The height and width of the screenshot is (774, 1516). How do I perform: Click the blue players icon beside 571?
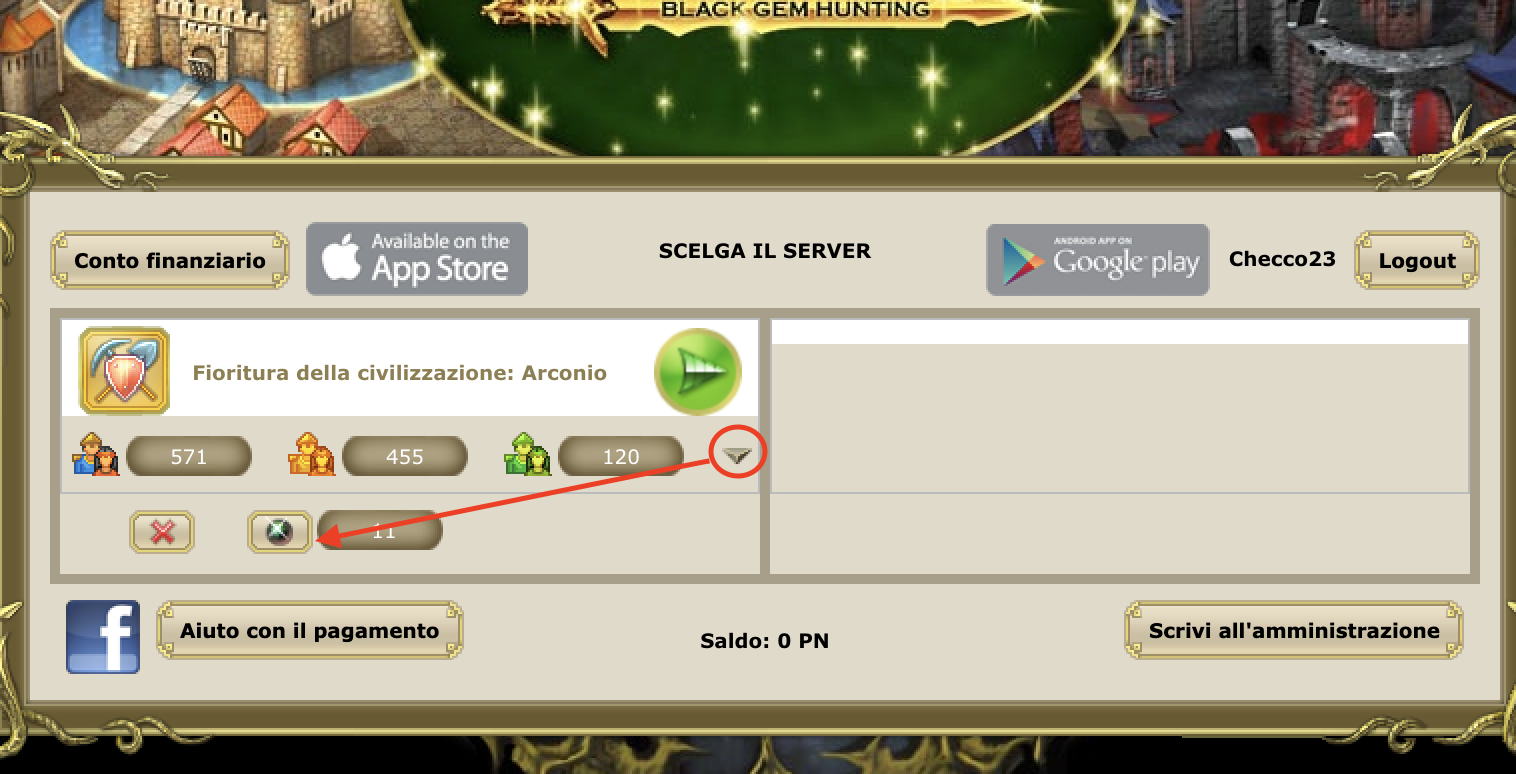[96, 455]
